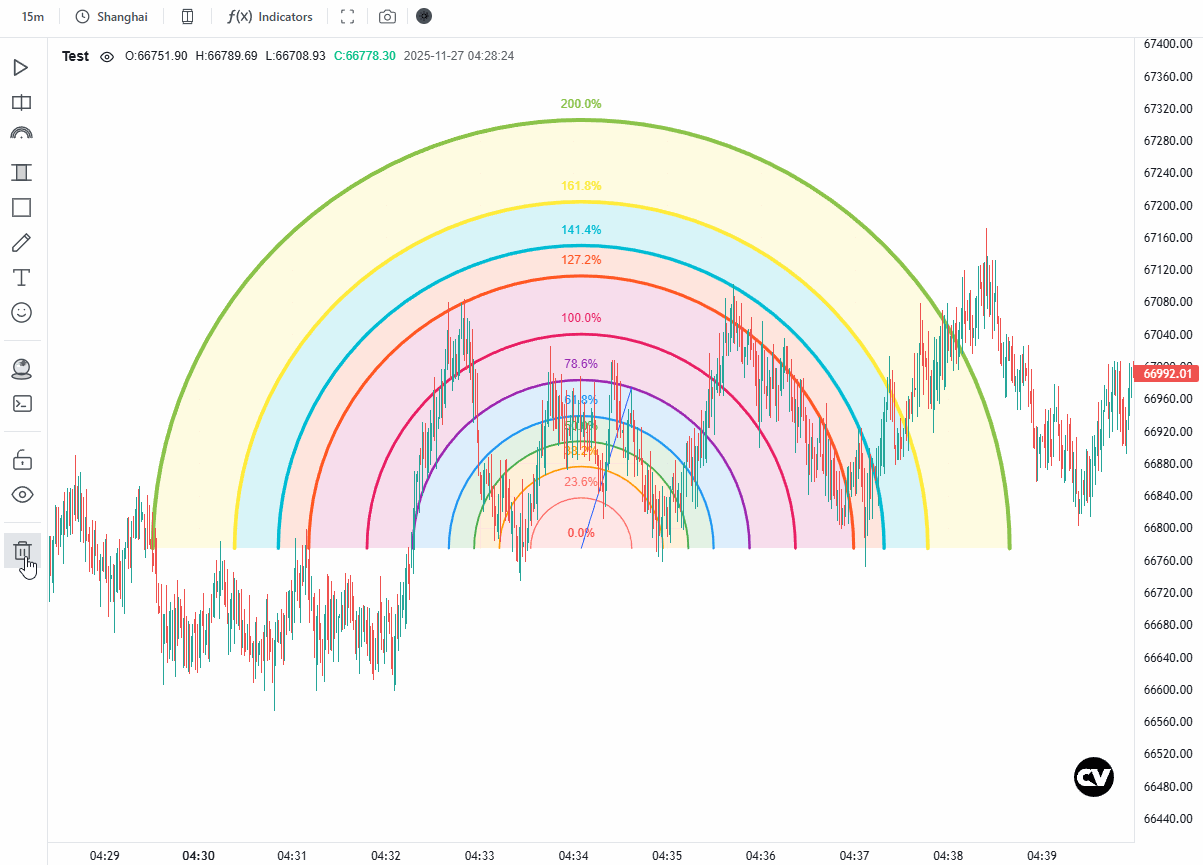Image resolution: width=1203 pixels, height=865 pixels.
Task: Take a chart snapshot with camera icon
Action: (387, 17)
